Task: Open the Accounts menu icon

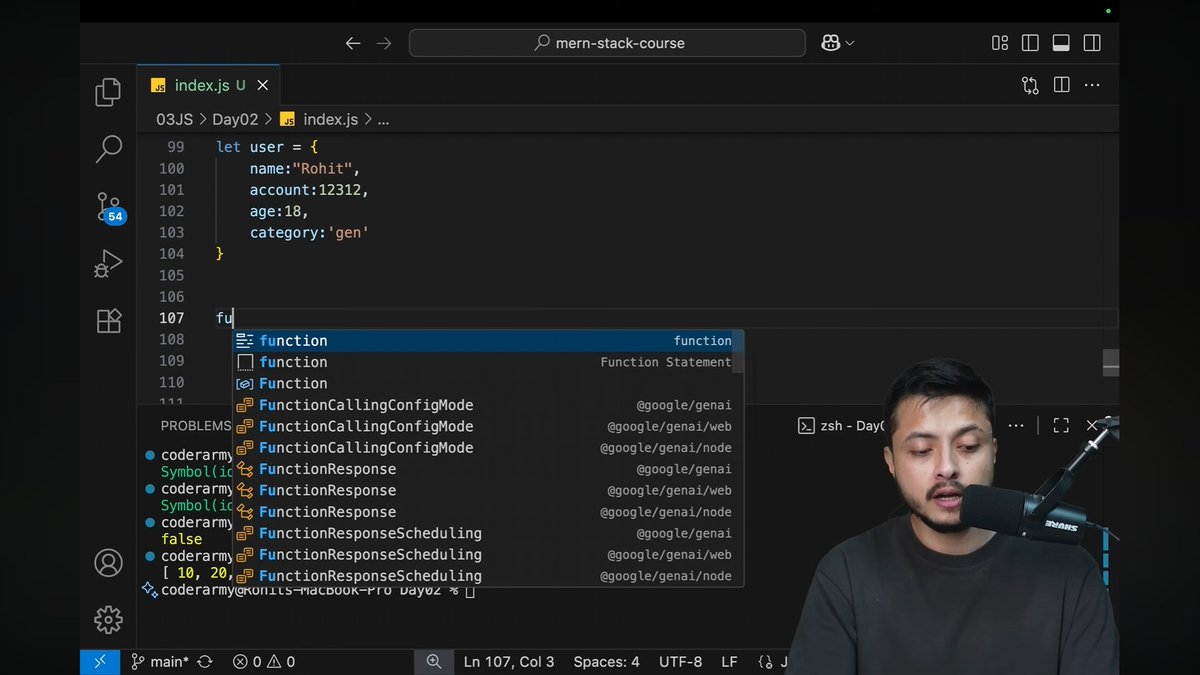Action: pyautogui.click(x=108, y=562)
